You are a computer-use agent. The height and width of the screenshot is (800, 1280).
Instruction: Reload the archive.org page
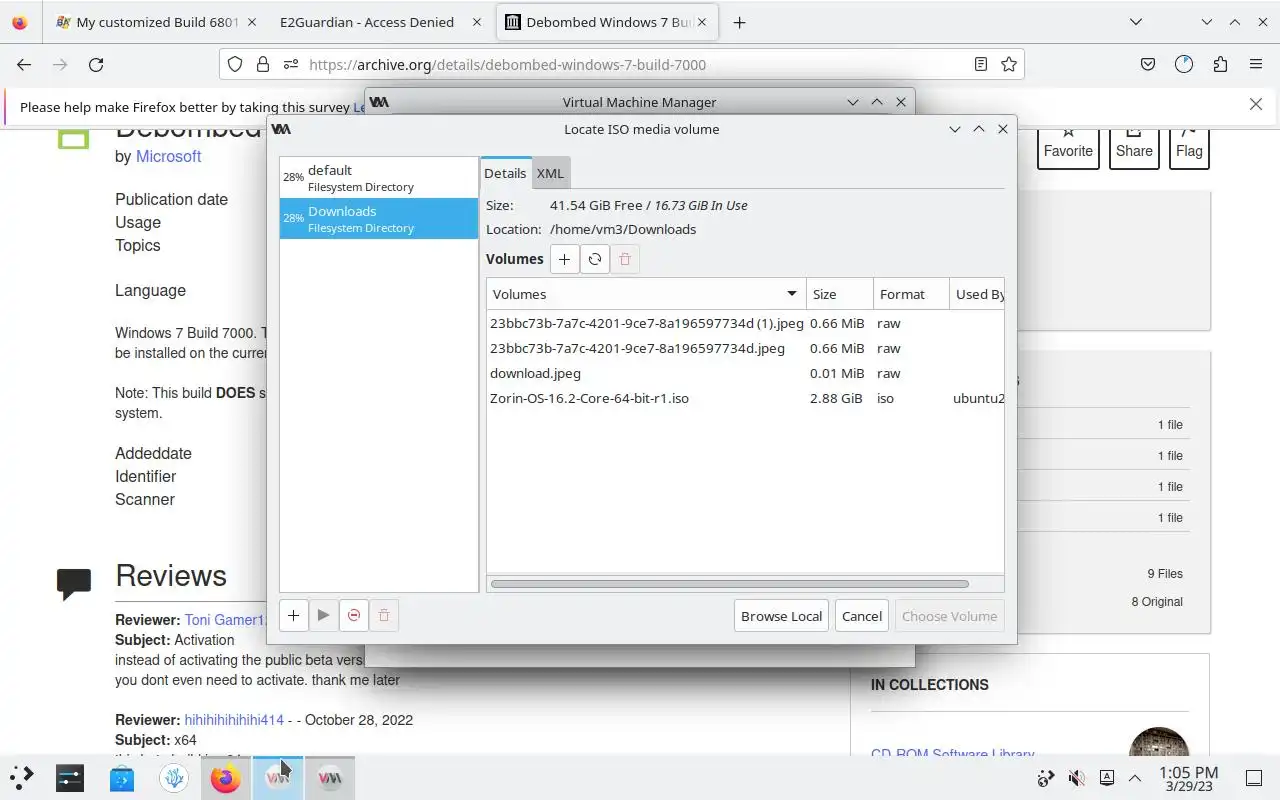click(x=96, y=64)
